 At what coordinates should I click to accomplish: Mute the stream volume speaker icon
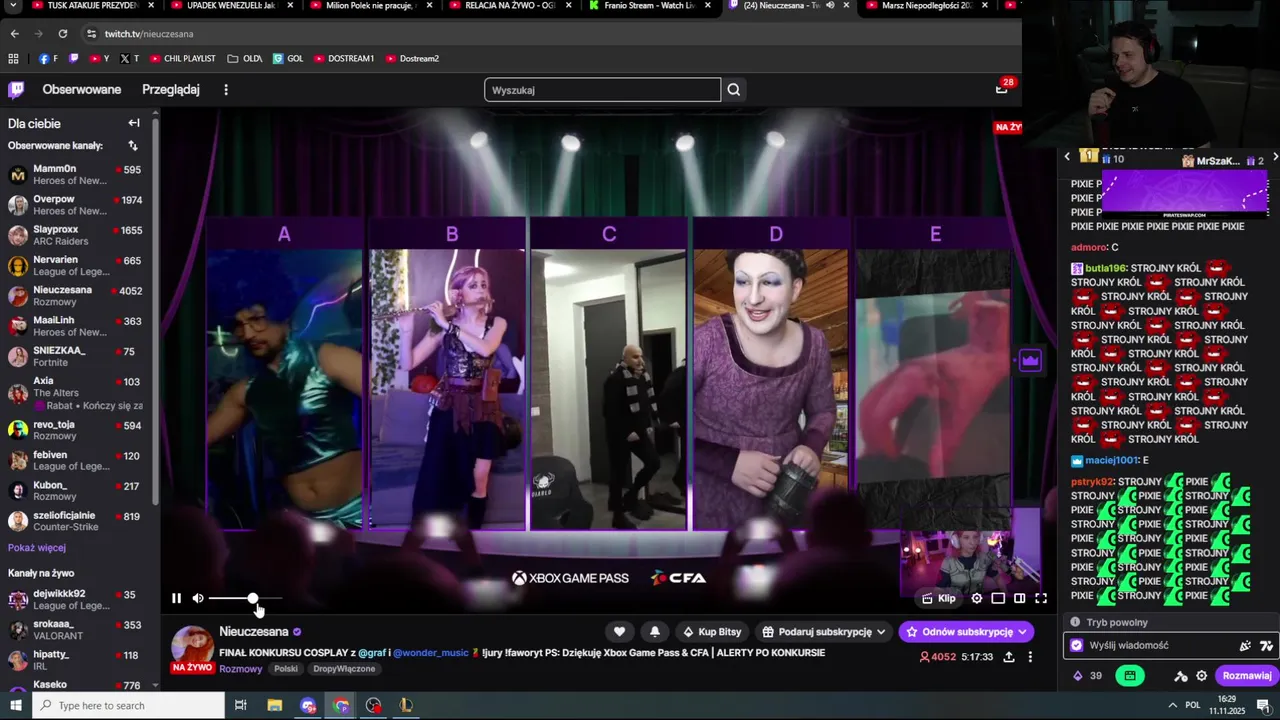[198, 598]
